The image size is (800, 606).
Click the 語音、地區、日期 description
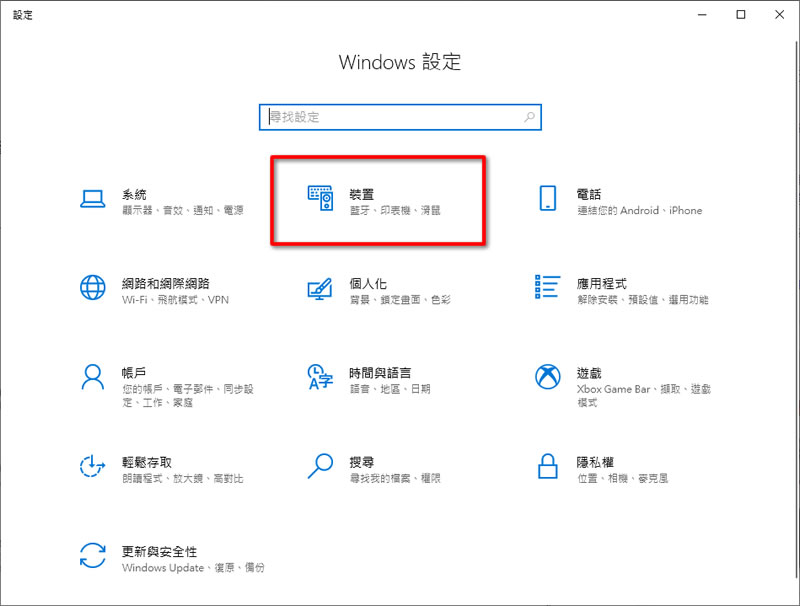390,389
